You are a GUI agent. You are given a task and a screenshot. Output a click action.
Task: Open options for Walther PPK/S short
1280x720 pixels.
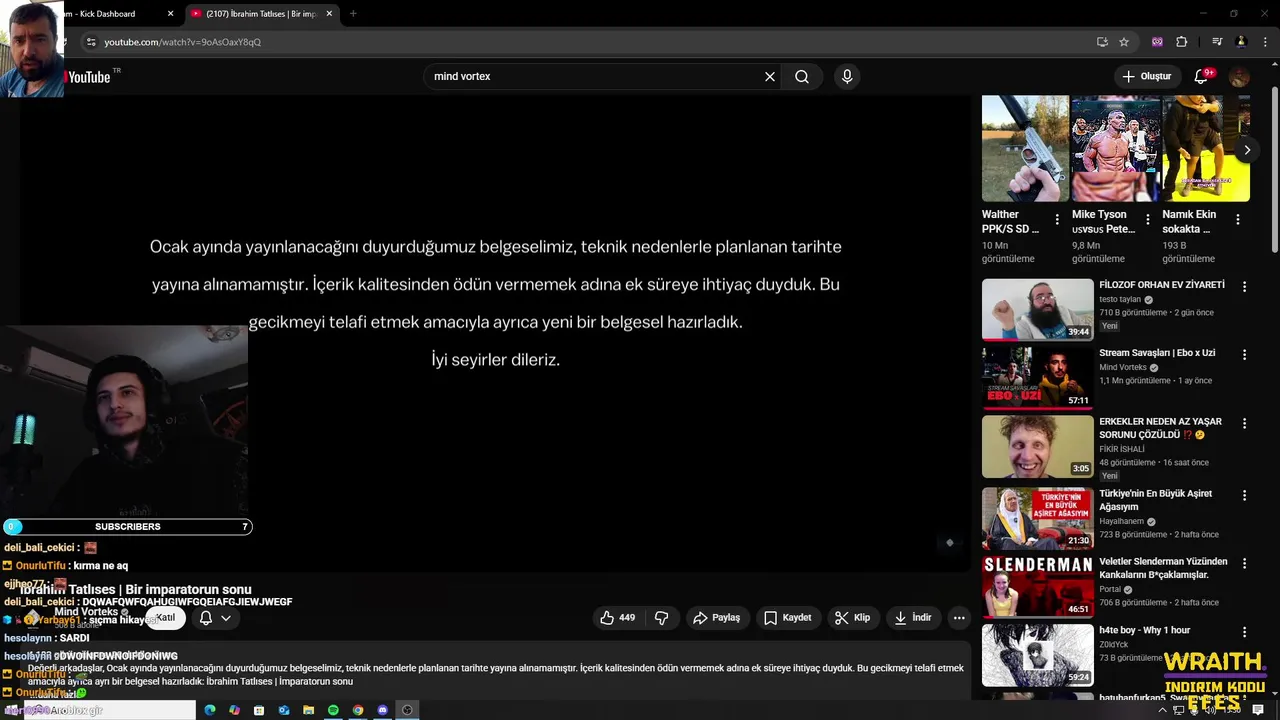(1057, 220)
